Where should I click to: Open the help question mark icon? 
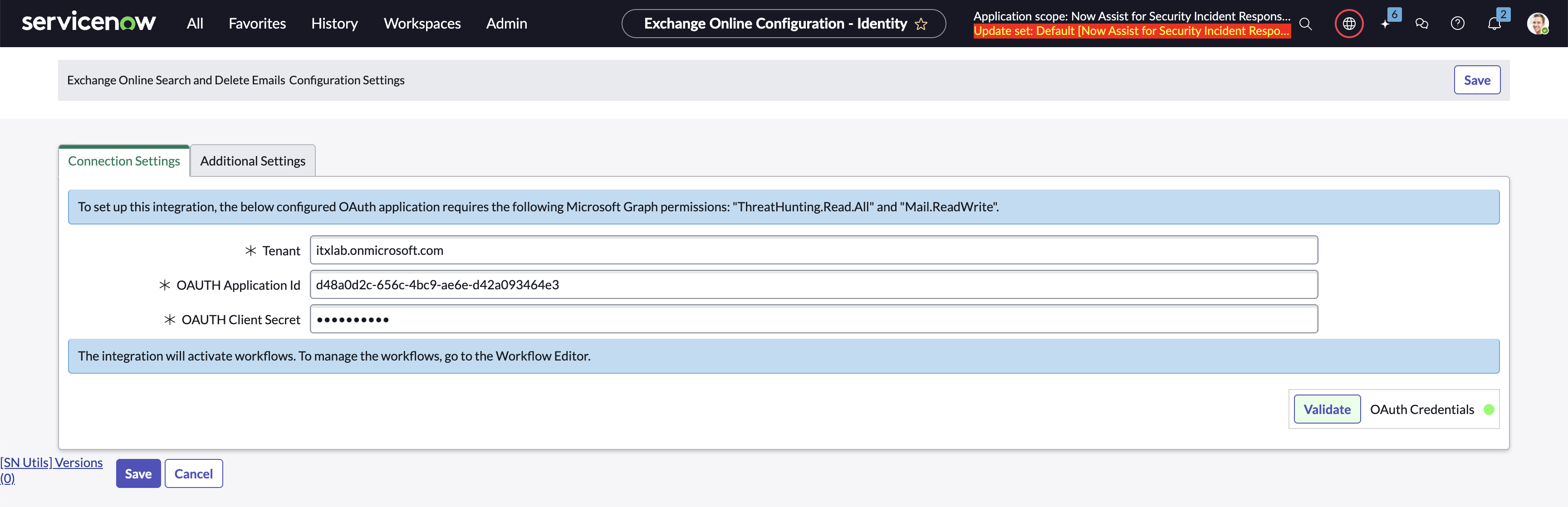pyautogui.click(x=1458, y=24)
